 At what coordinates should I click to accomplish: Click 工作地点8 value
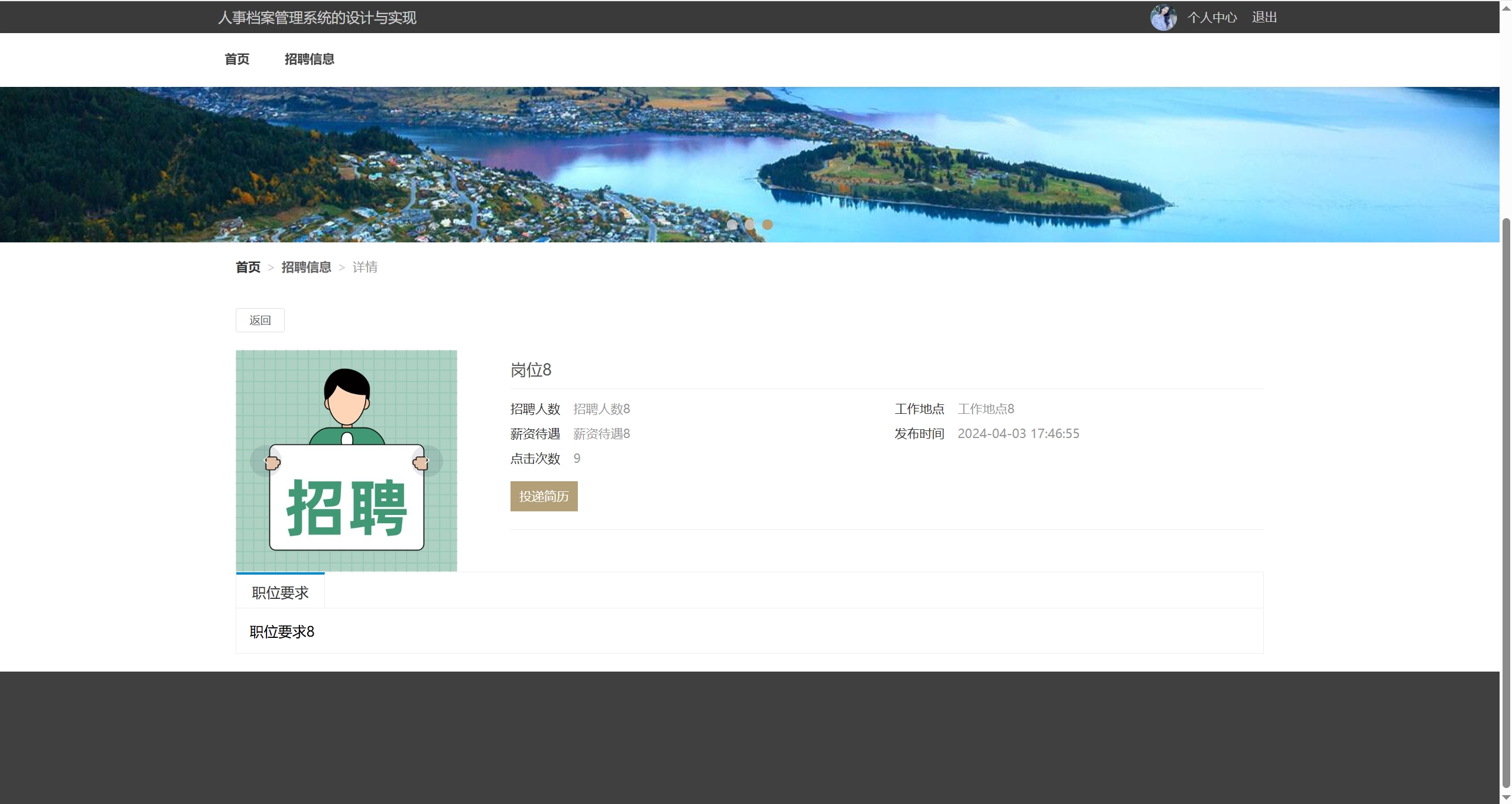(986, 409)
